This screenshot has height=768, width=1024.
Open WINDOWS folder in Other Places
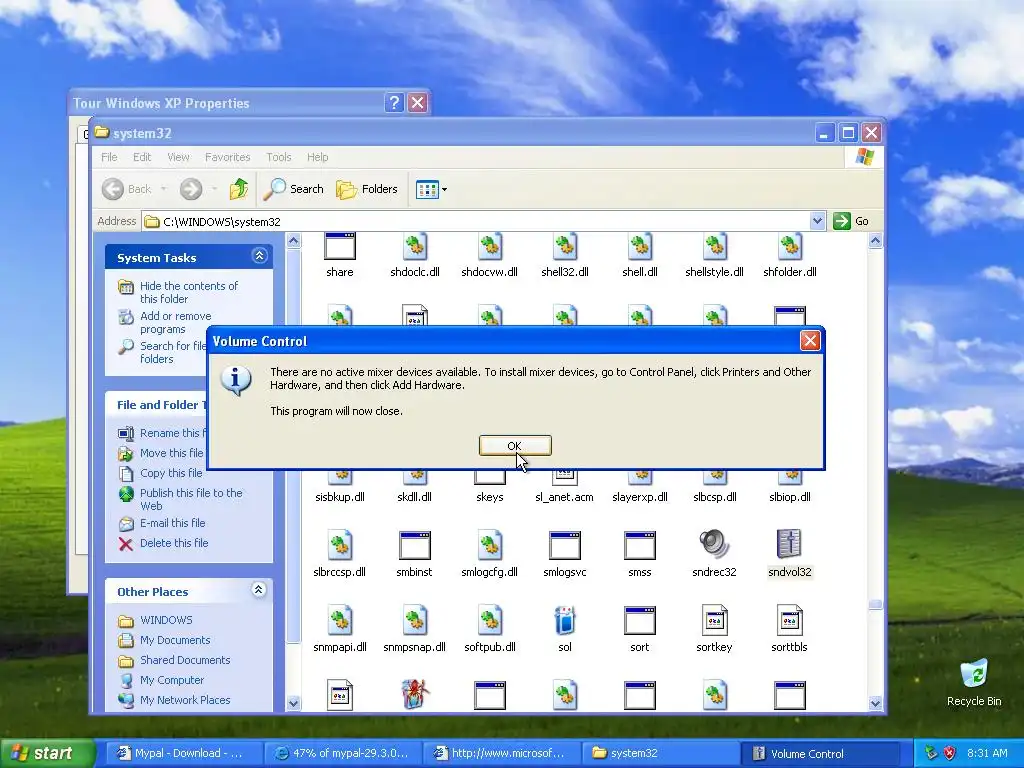166,620
